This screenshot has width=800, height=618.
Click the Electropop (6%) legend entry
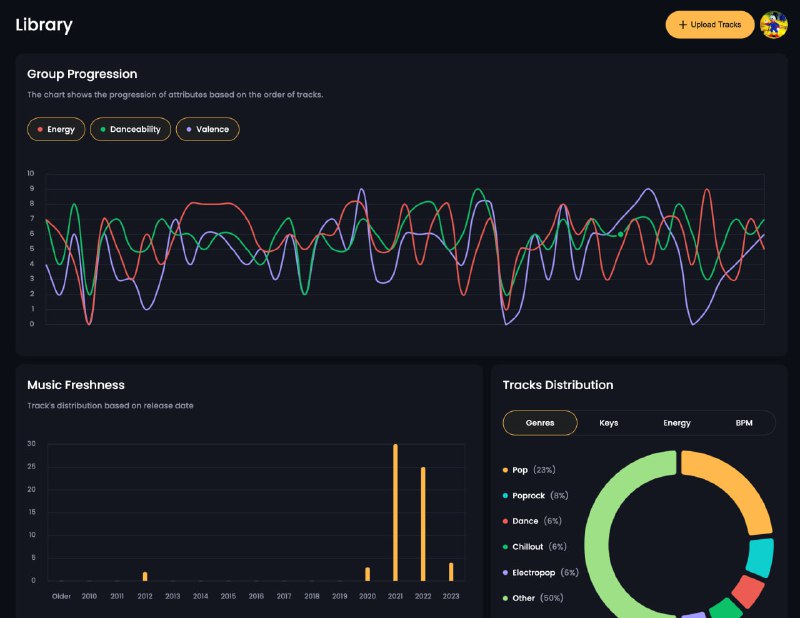tap(541, 572)
